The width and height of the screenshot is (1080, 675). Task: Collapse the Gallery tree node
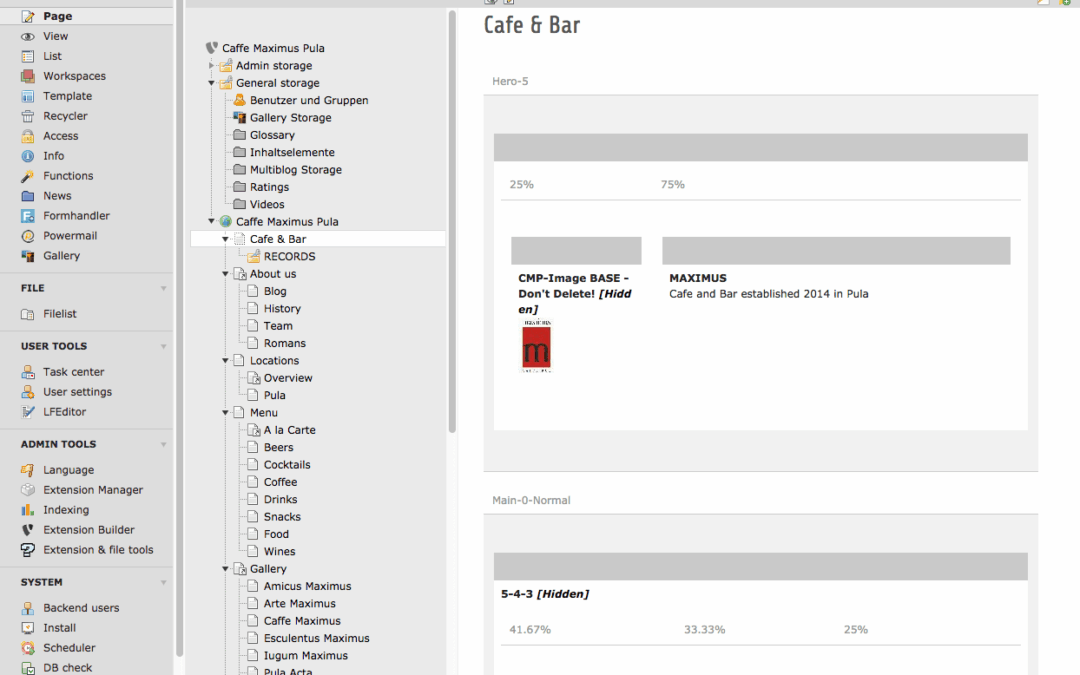point(225,569)
